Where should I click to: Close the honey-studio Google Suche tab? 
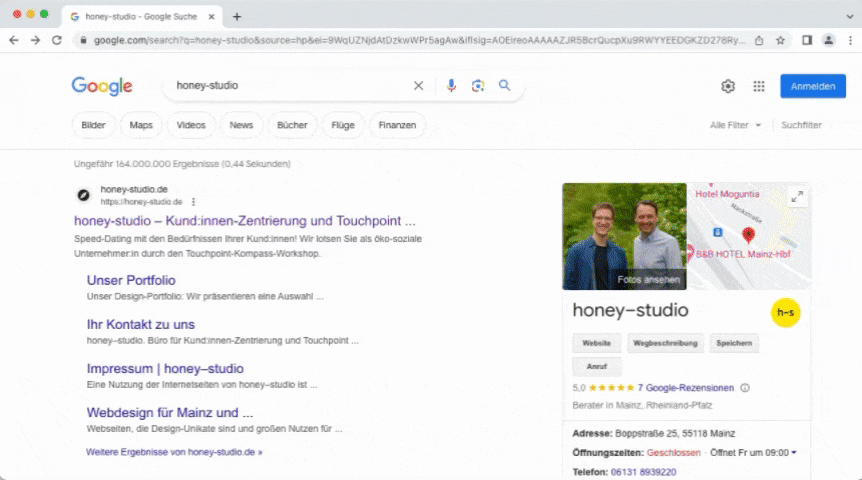click(x=211, y=16)
